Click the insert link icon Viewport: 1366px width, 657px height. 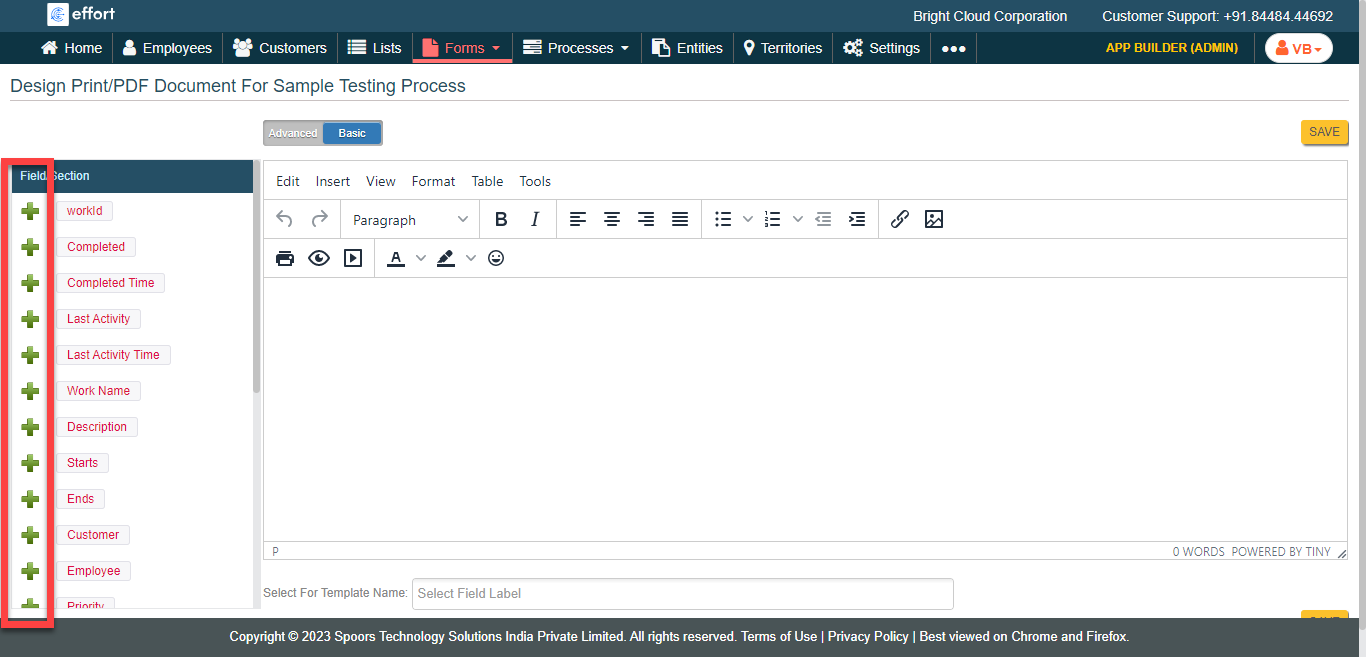tap(899, 220)
